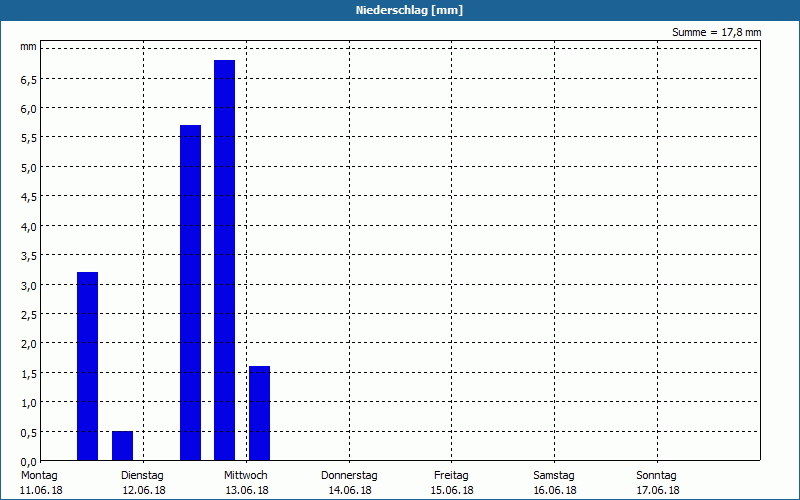Click the 6,5 y-axis value
Viewport: 800px width, 500px height.
click(29, 80)
